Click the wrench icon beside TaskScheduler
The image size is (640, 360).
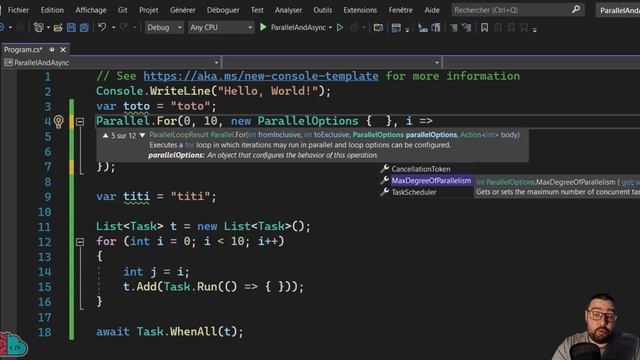(x=384, y=192)
